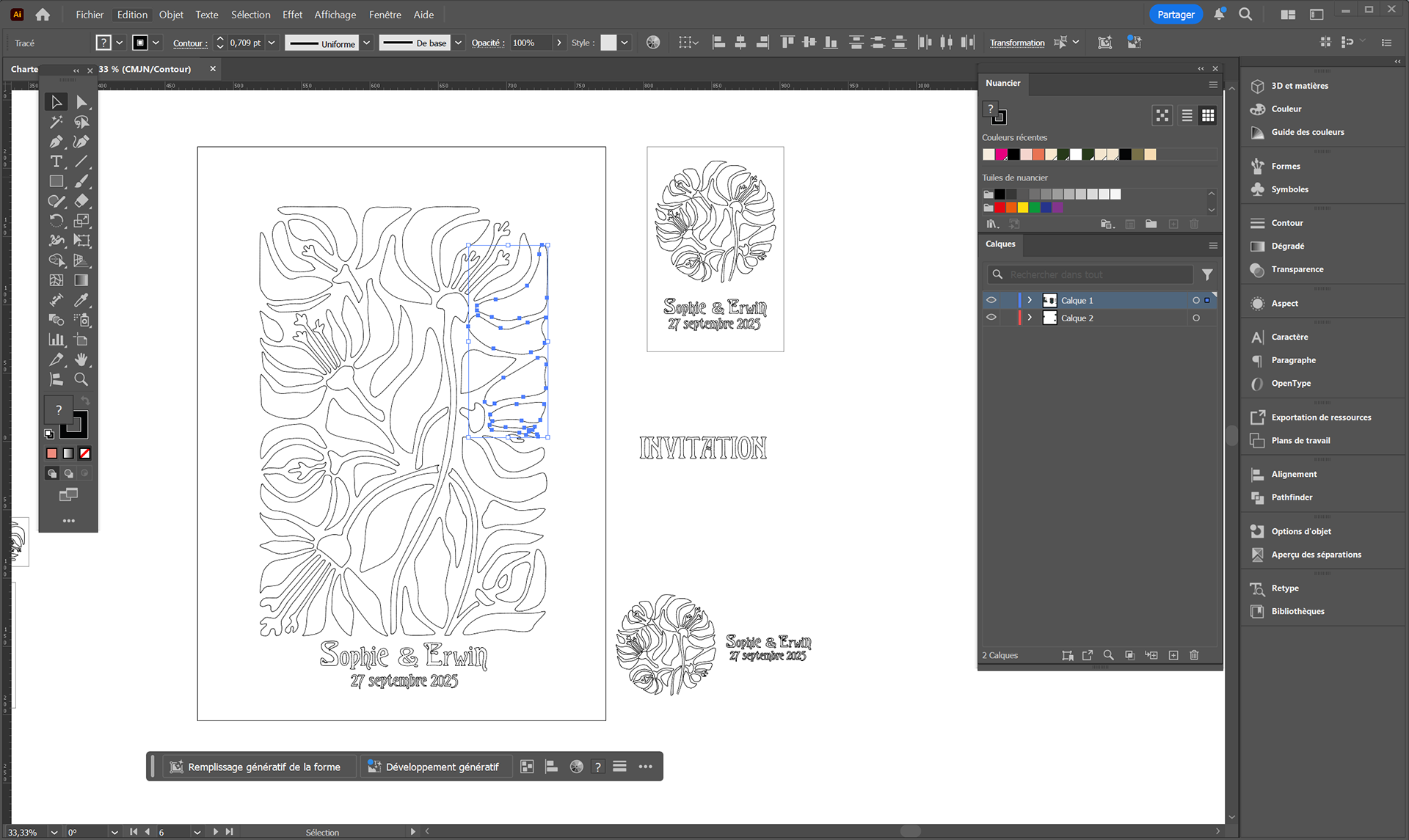Open the Pathfinder panel
1409x840 pixels.
(1292, 497)
